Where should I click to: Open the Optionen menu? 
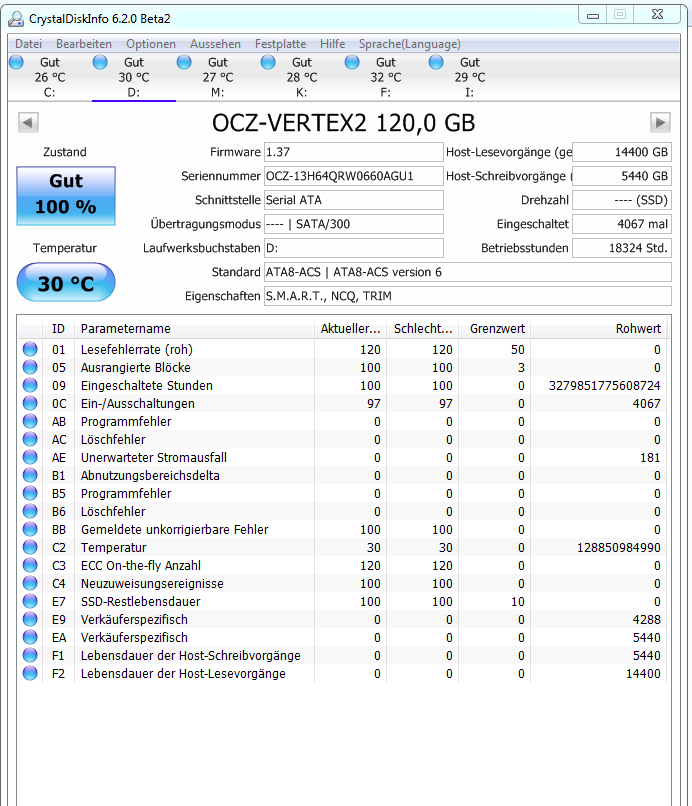151,44
